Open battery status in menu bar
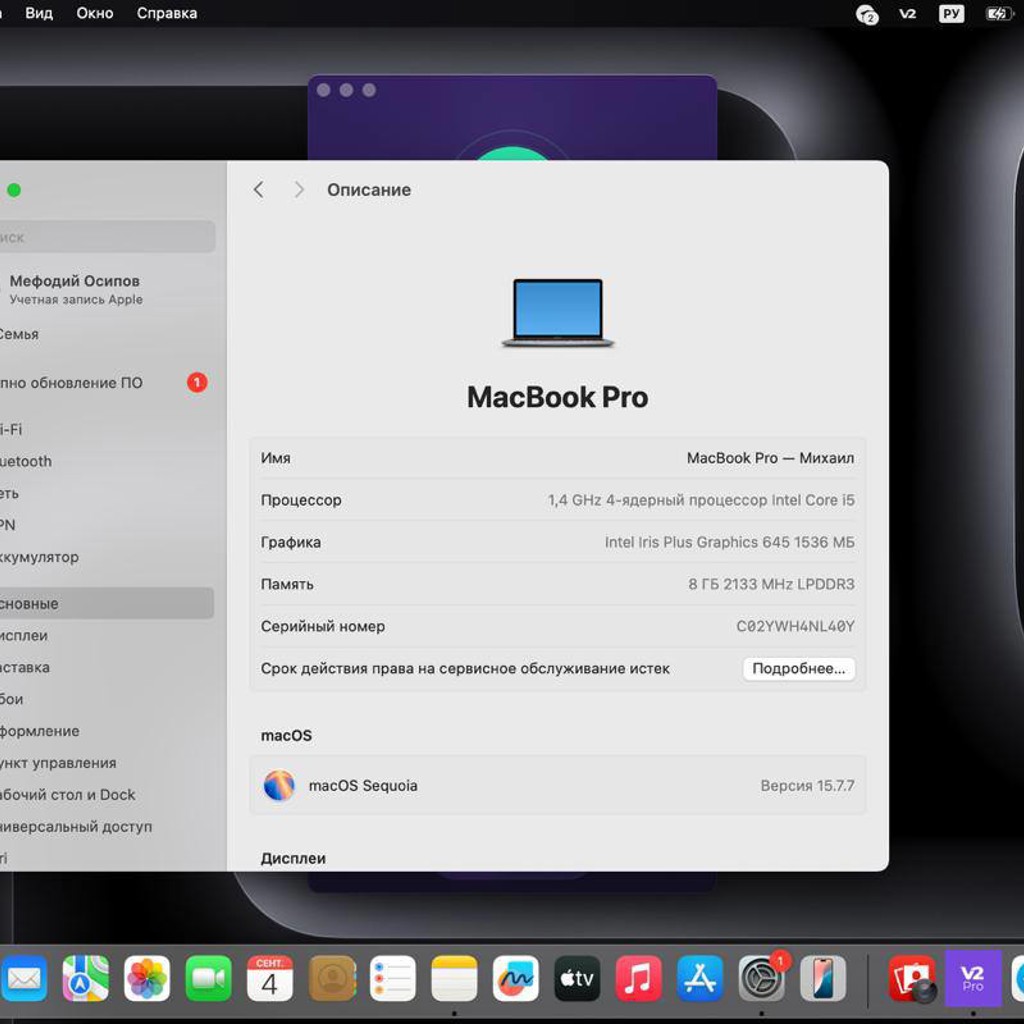The height and width of the screenshot is (1024, 1024). point(999,13)
